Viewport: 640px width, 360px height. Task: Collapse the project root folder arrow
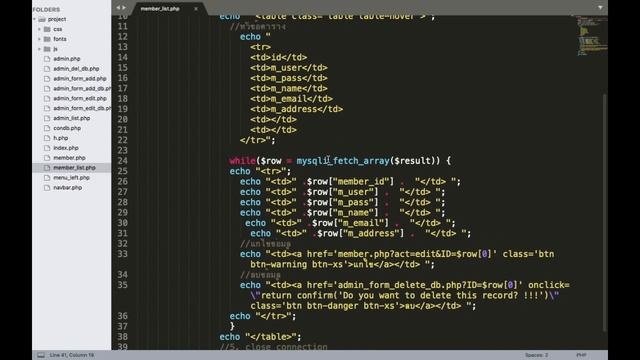click(34, 19)
